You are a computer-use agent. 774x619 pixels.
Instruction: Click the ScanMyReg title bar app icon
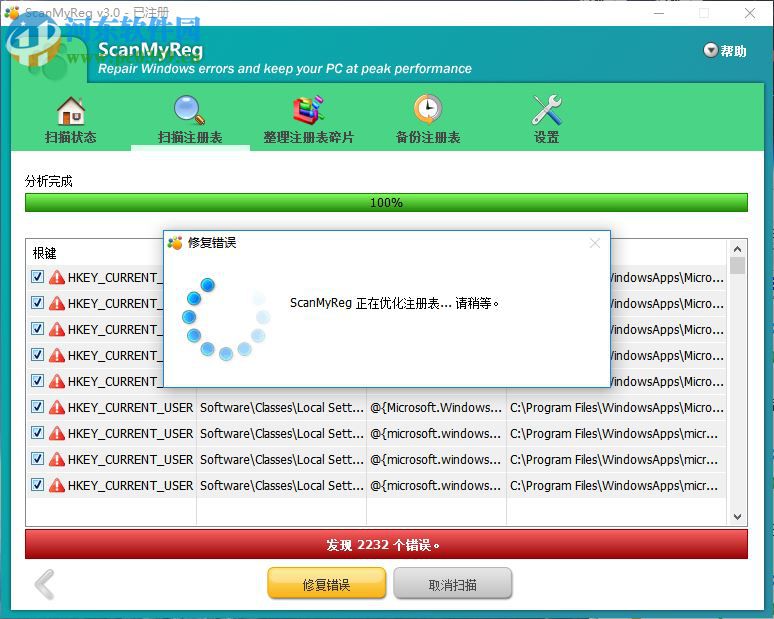pyautogui.click(x=11, y=12)
